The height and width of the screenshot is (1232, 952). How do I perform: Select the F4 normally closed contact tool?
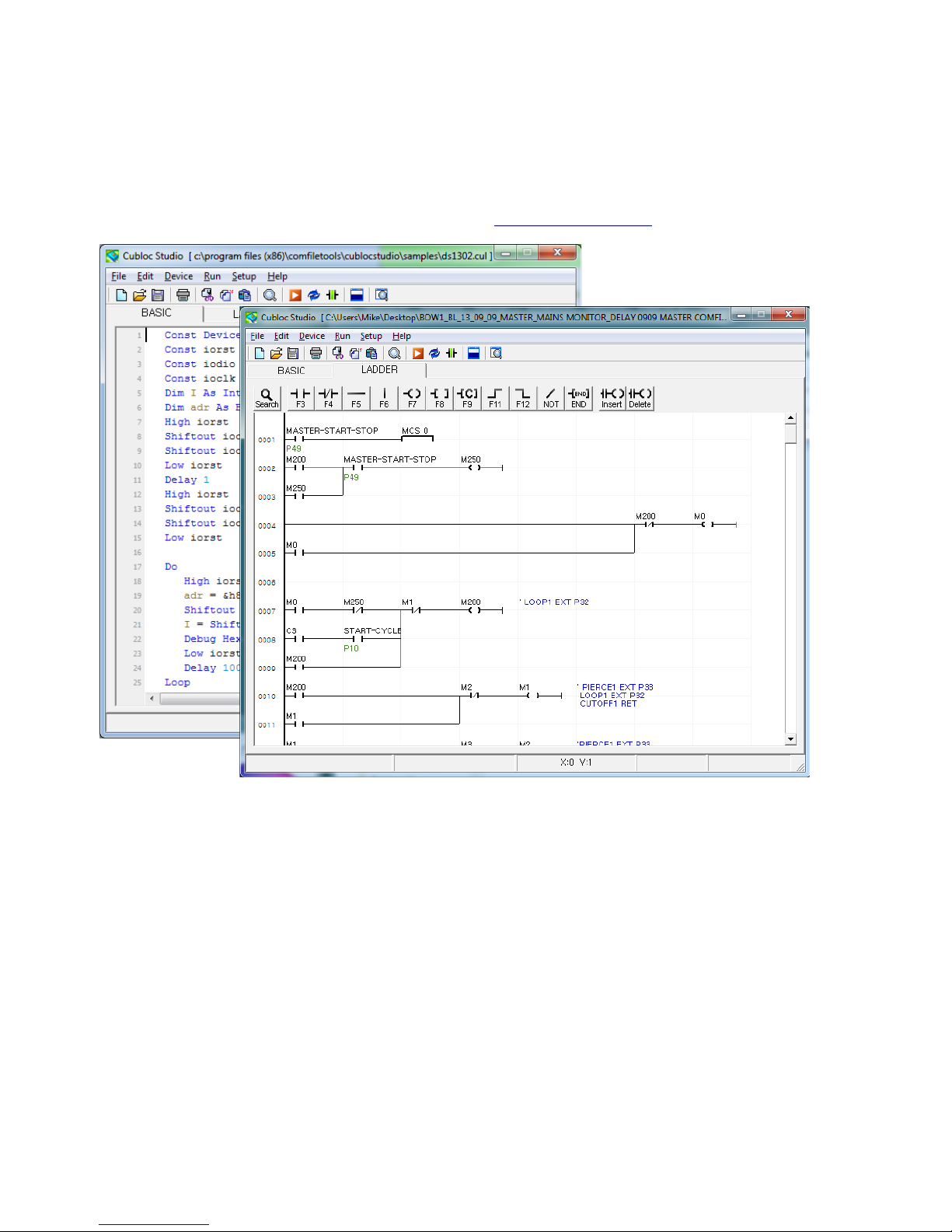click(328, 398)
